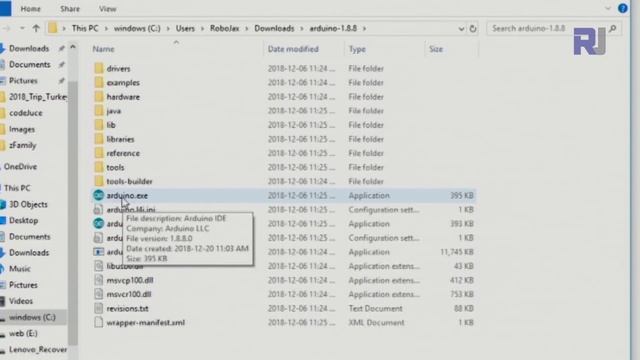Viewport: 640px width, 360px height.
Task: Go up one folder with Up arrow
Action: point(36,28)
